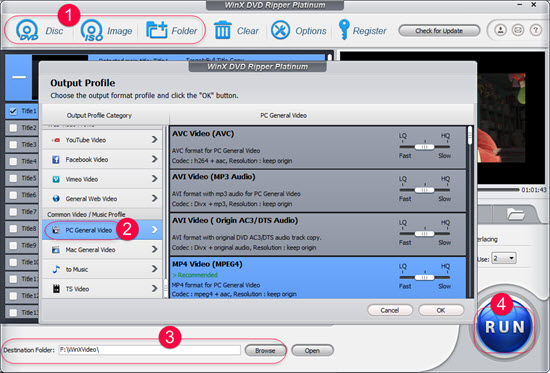This screenshot has height=373, width=550.
Task: Expand the YouTube Video category arrow
Action: tap(154, 140)
